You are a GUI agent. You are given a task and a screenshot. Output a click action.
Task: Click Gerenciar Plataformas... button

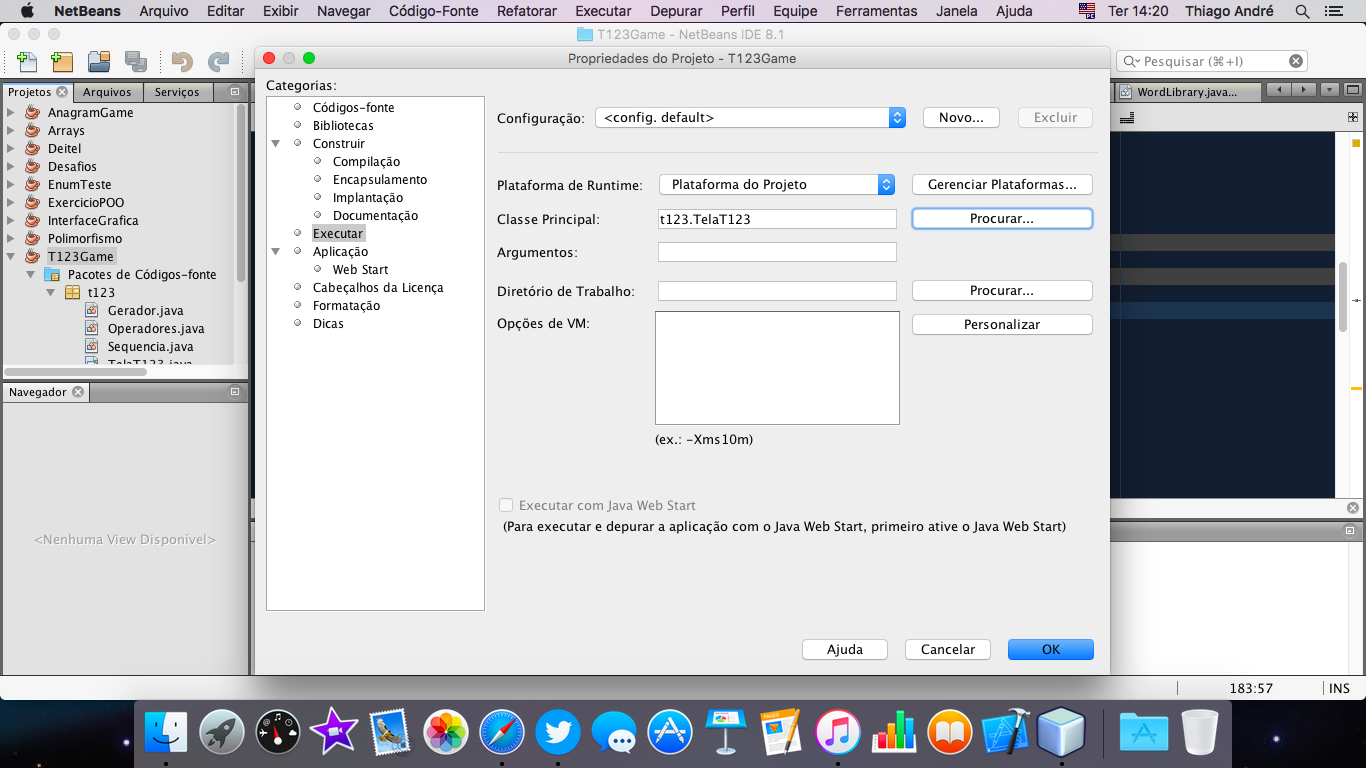[x=1002, y=184]
